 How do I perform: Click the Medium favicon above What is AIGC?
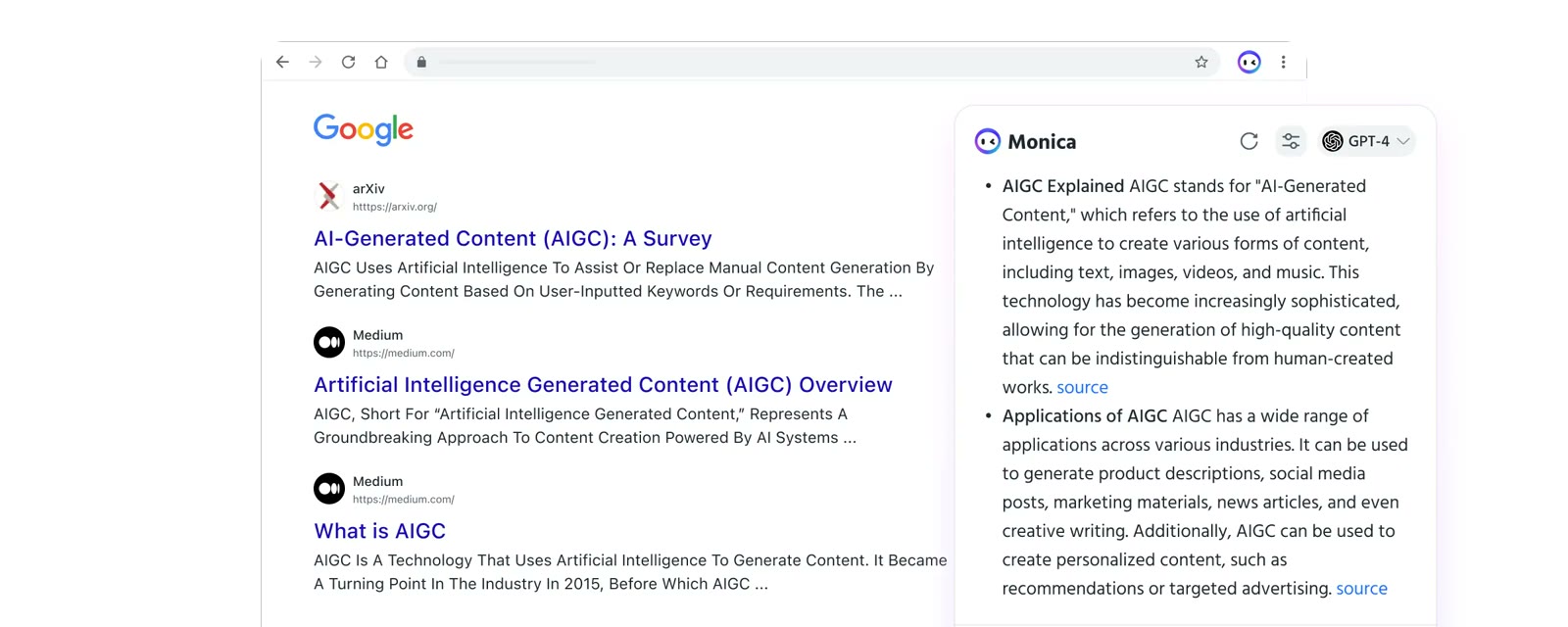tap(329, 488)
